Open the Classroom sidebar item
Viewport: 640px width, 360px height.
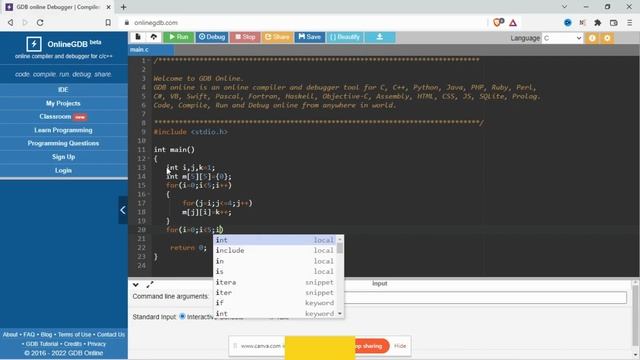click(x=63, y=117)
